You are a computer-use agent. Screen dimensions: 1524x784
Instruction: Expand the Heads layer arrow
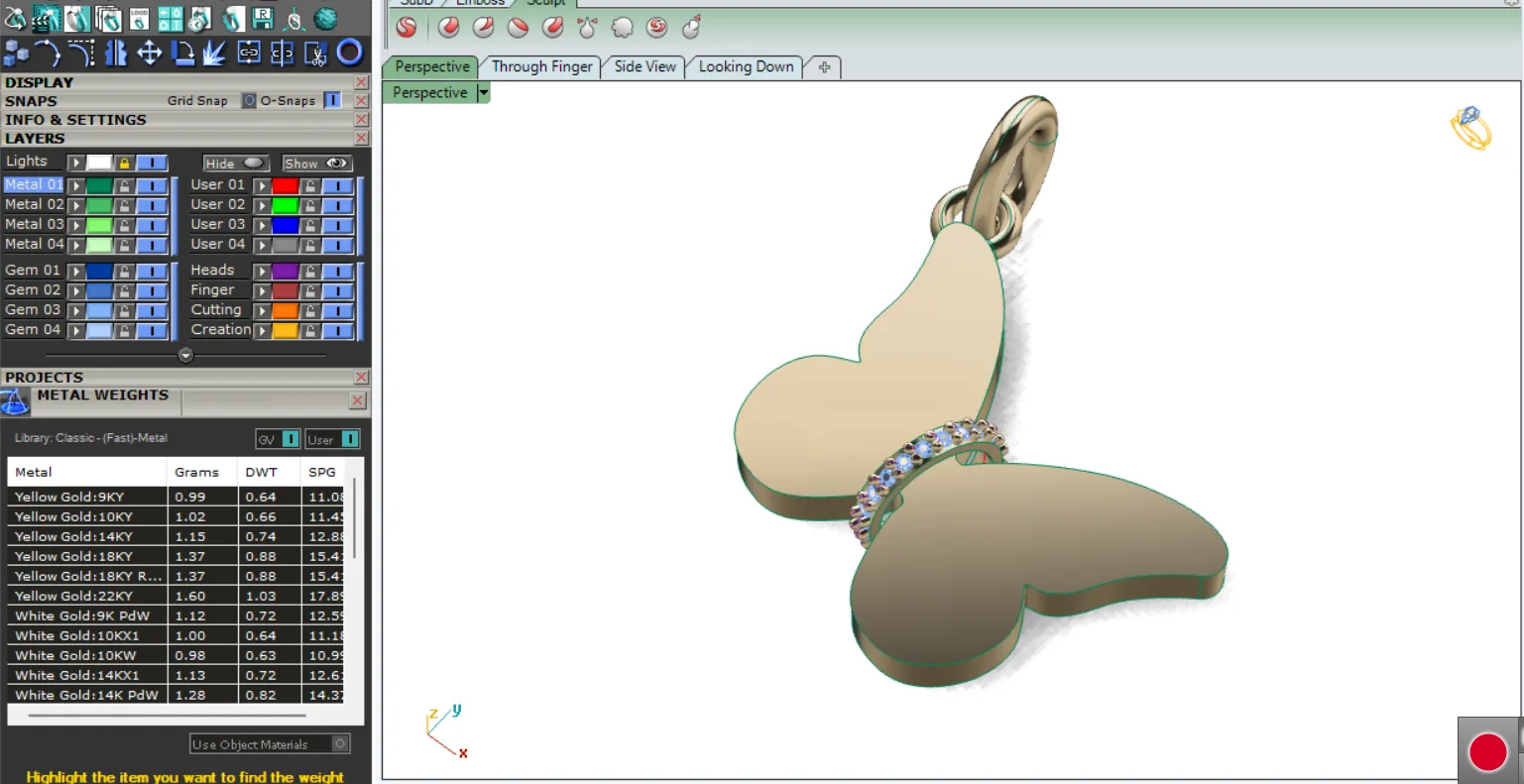click(x=262, y=271)
